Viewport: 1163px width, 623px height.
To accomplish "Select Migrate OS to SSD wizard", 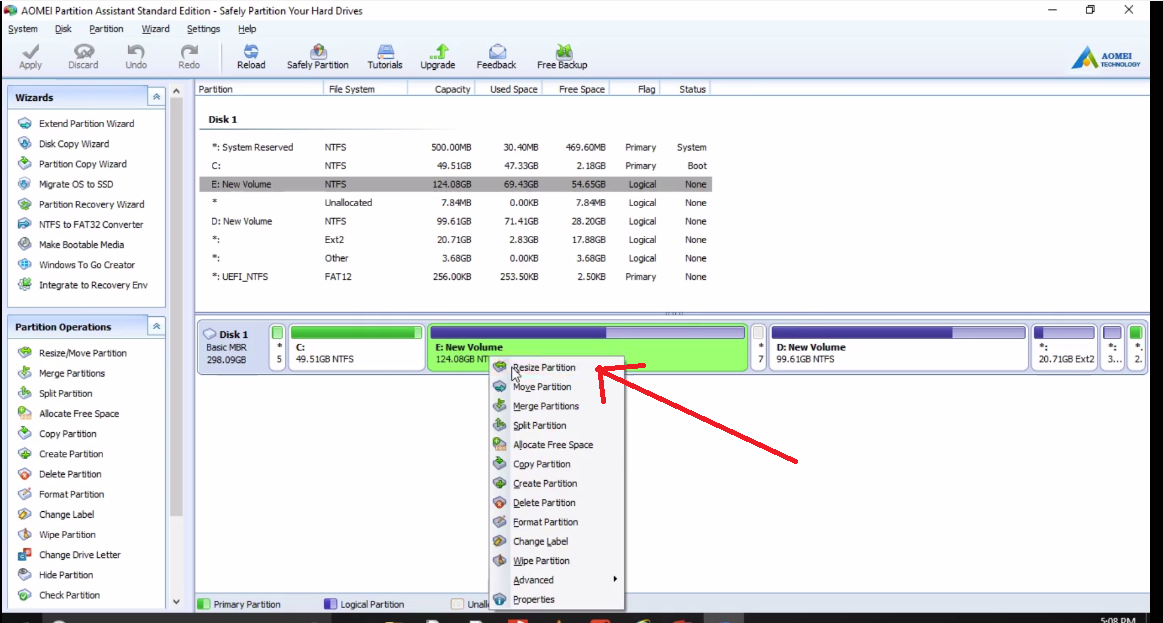I will [x=76, y=184].
